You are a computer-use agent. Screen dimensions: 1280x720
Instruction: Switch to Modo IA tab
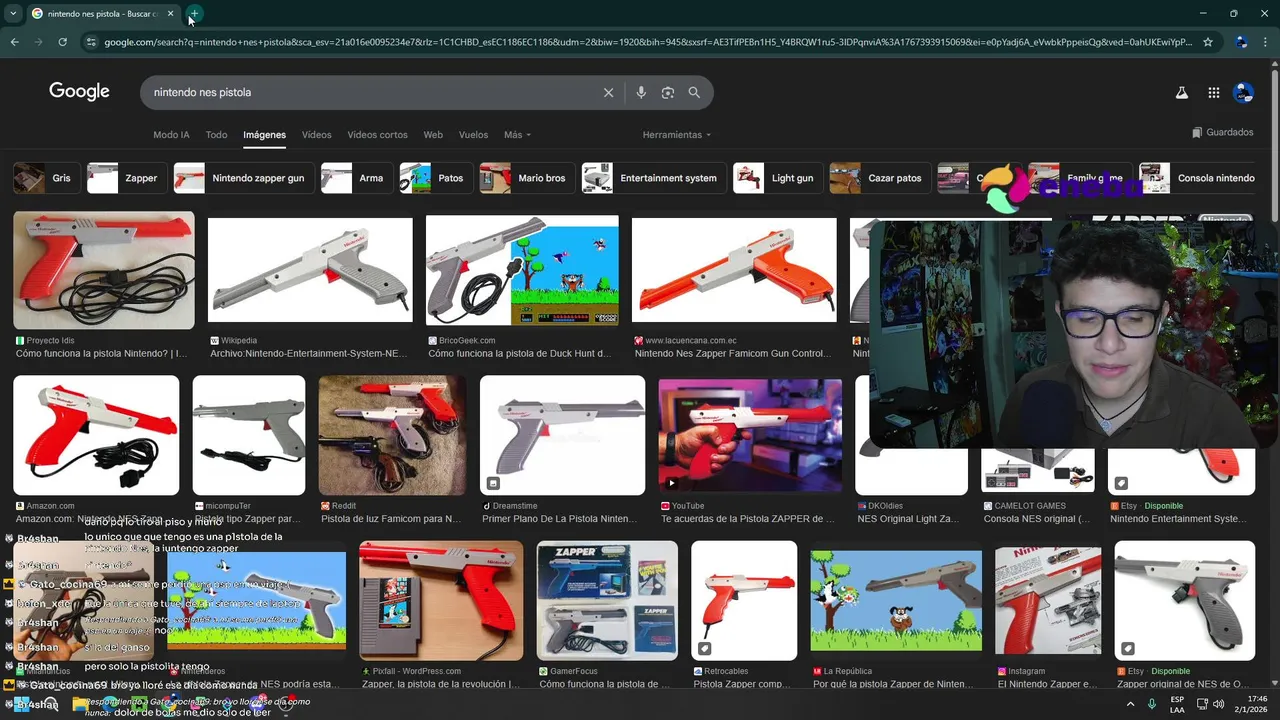(171, 135)
